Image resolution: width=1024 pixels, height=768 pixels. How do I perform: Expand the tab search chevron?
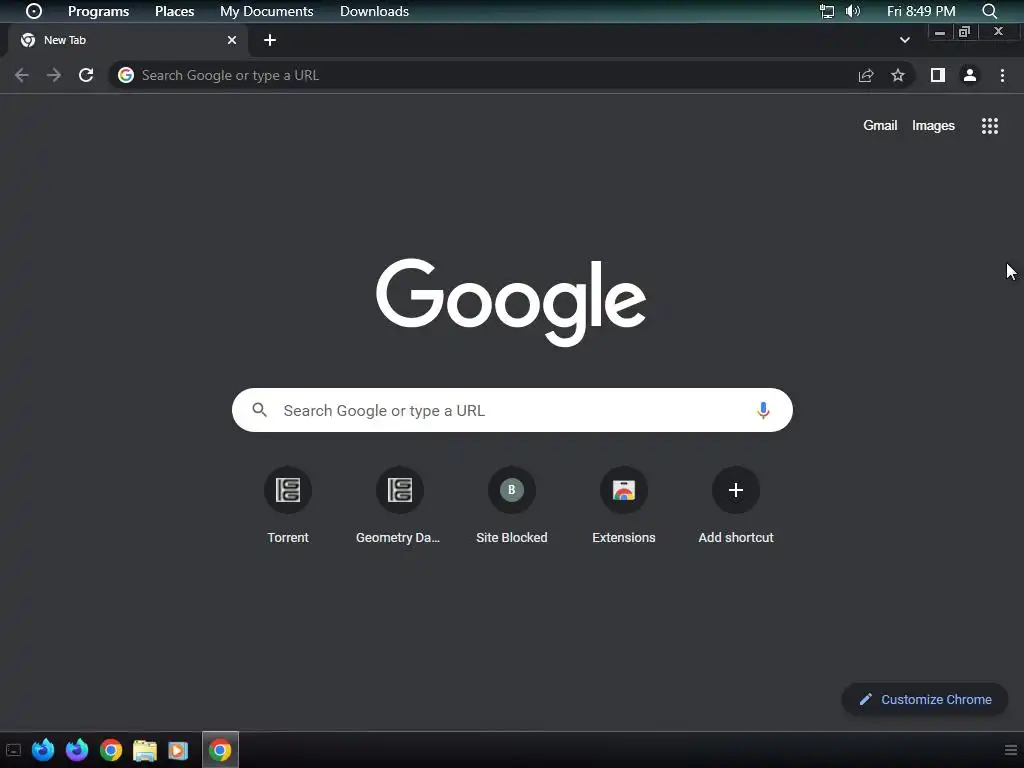(904, 40)
